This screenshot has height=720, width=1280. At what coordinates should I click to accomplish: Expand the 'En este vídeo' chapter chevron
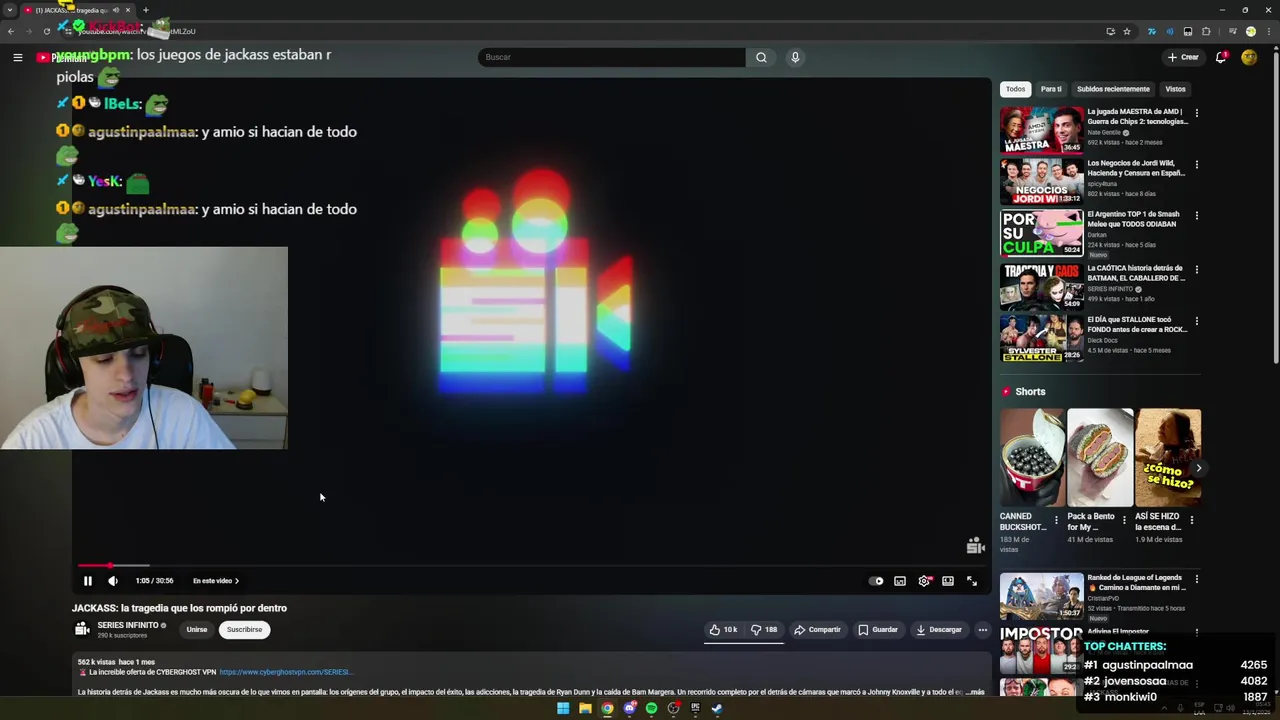tap(237, 581)
